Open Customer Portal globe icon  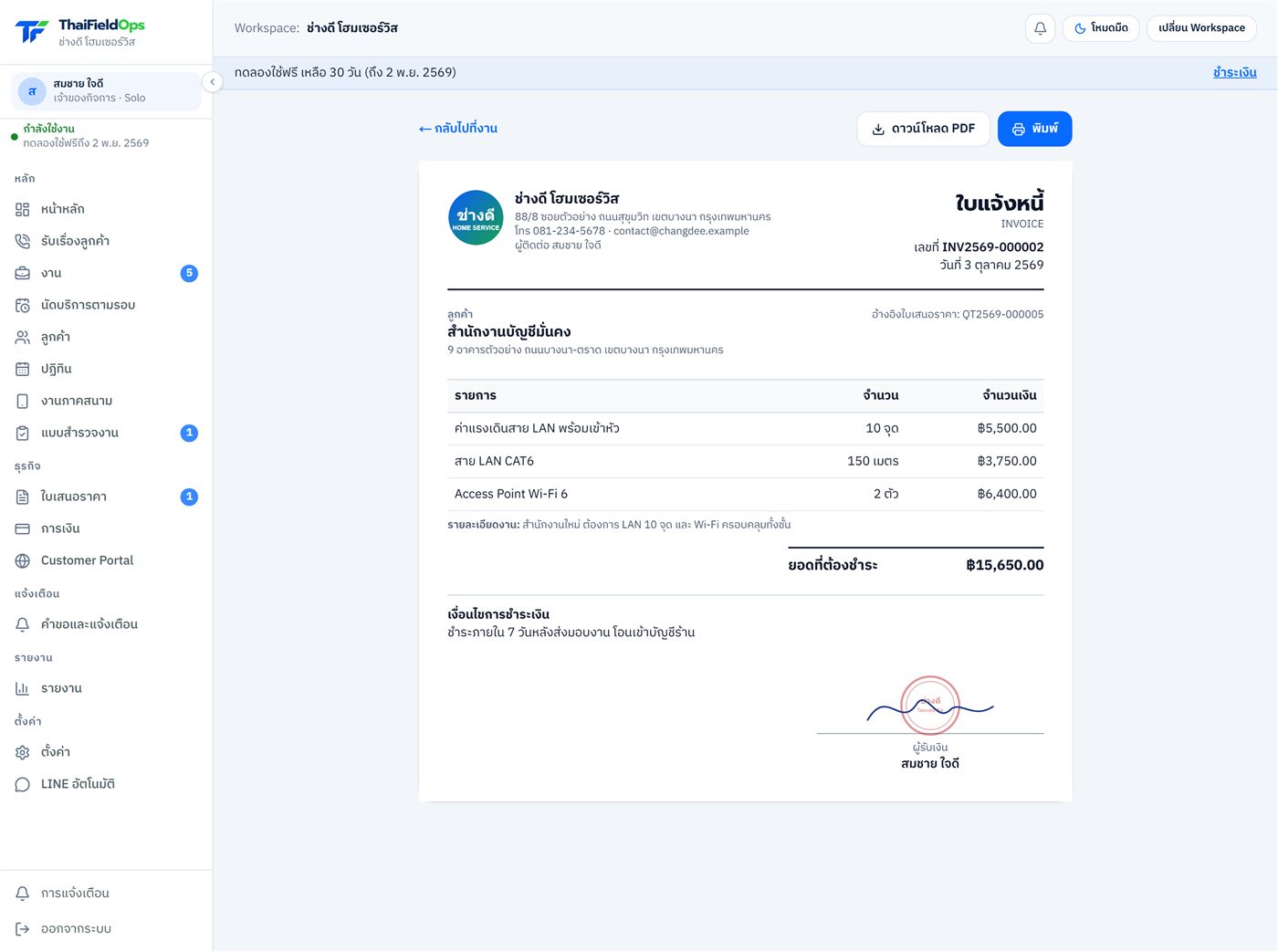tap(23, 560)
